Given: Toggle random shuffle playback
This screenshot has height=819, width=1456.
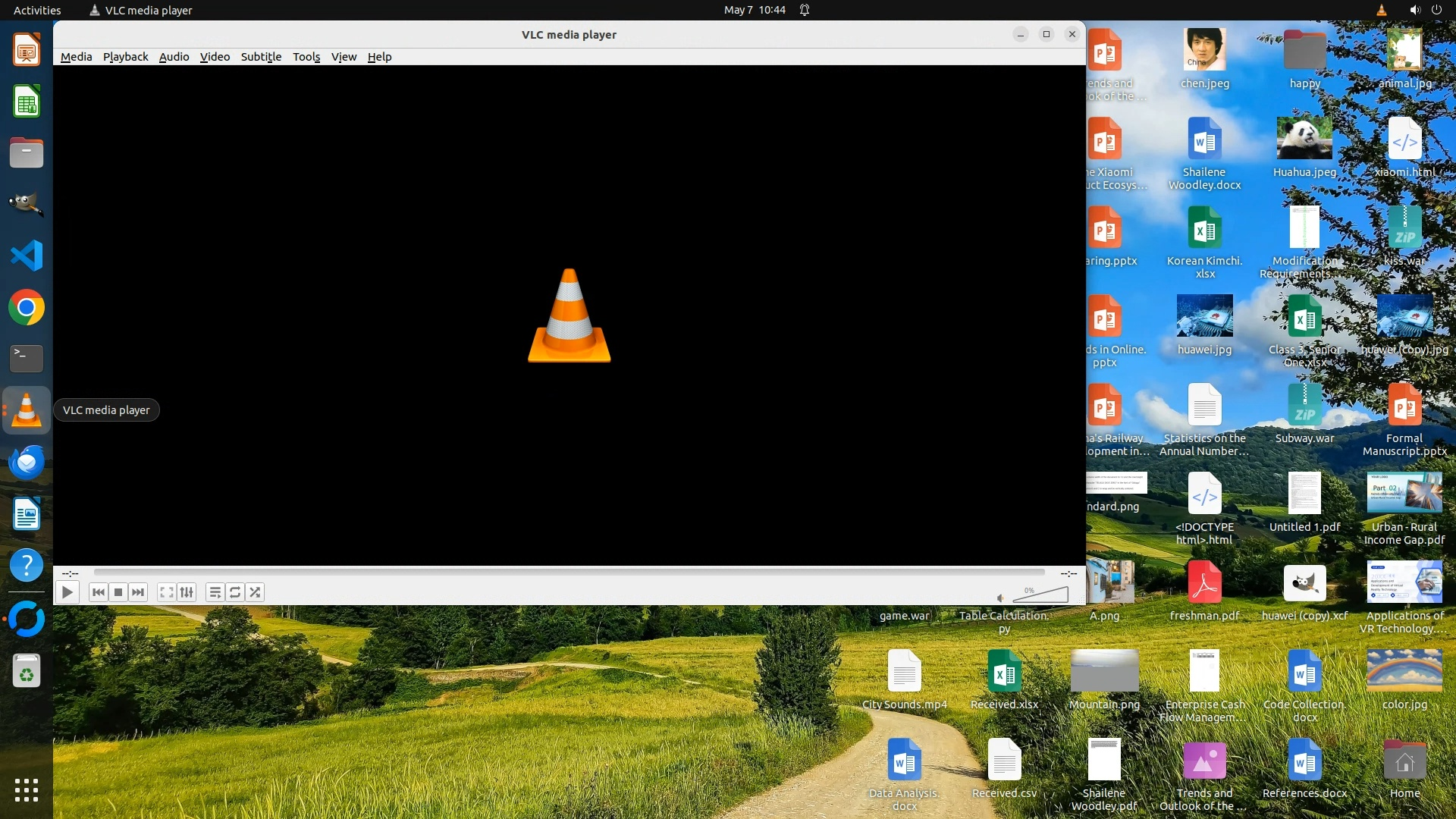Looking at the screenshot, I should tap(256, 592).
